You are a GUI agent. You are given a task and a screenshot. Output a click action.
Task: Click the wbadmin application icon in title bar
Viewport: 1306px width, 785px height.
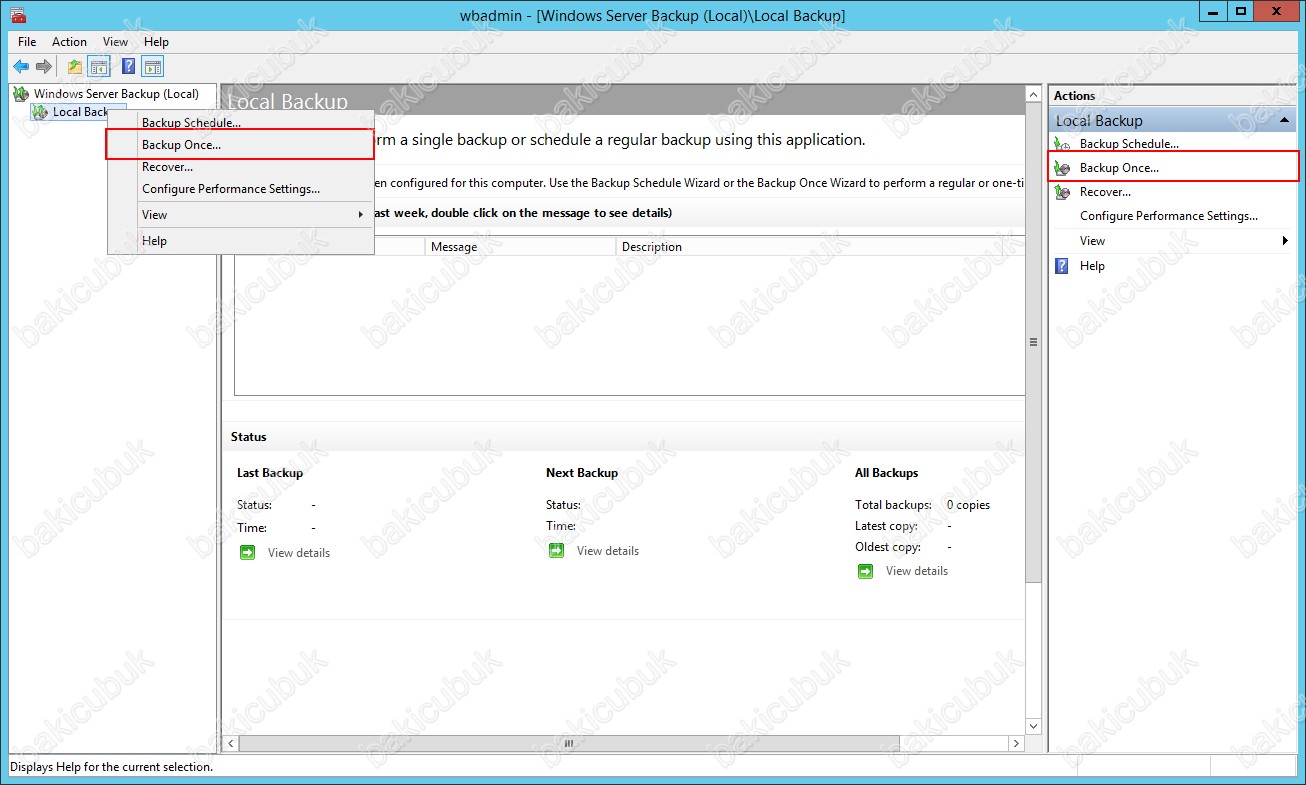[x=18, y=15]
